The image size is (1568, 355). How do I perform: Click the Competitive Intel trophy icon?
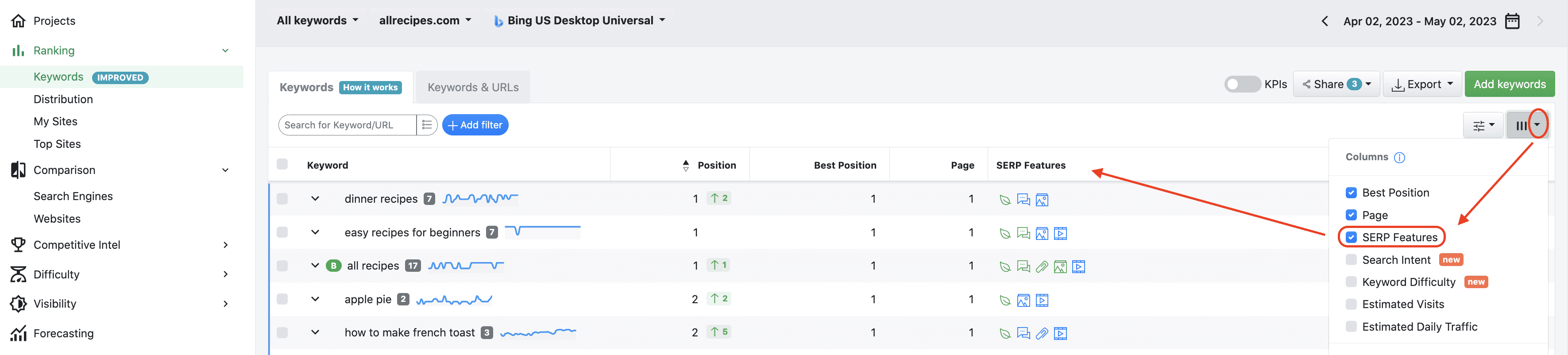pos(18,245)
